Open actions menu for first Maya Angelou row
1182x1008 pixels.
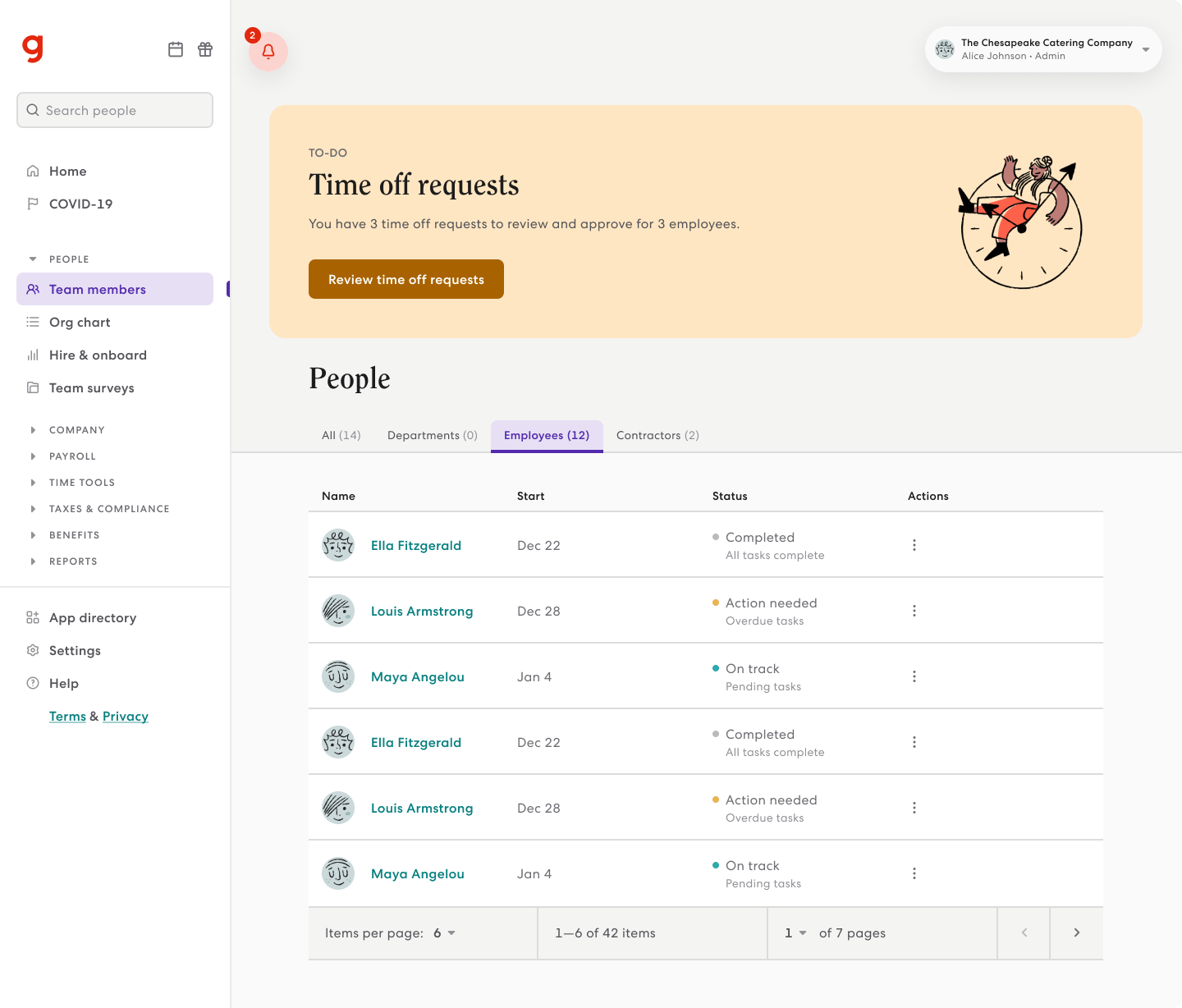click(x=914, y=676)
